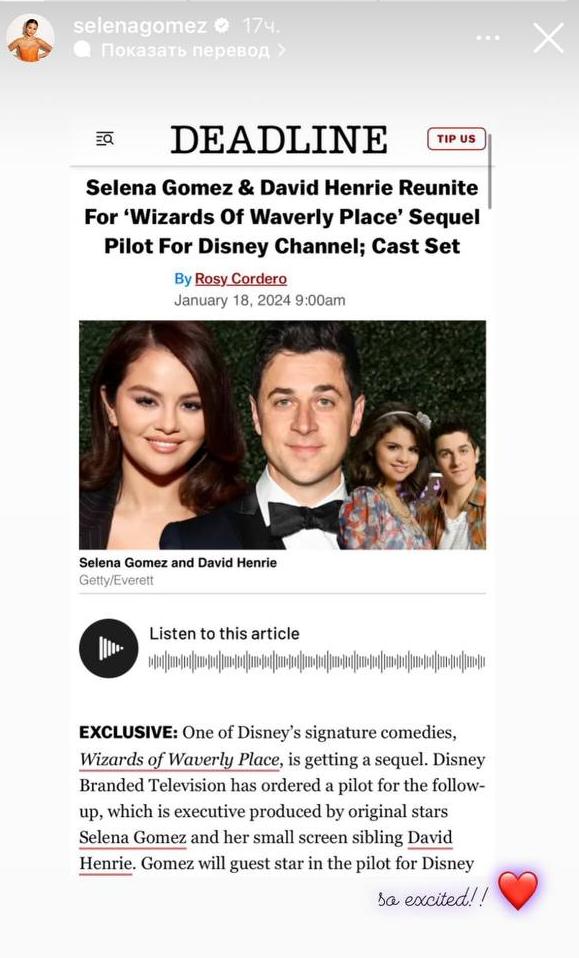
Task: Click the verified badge next to selenagomez
Action: pos(222,26)
